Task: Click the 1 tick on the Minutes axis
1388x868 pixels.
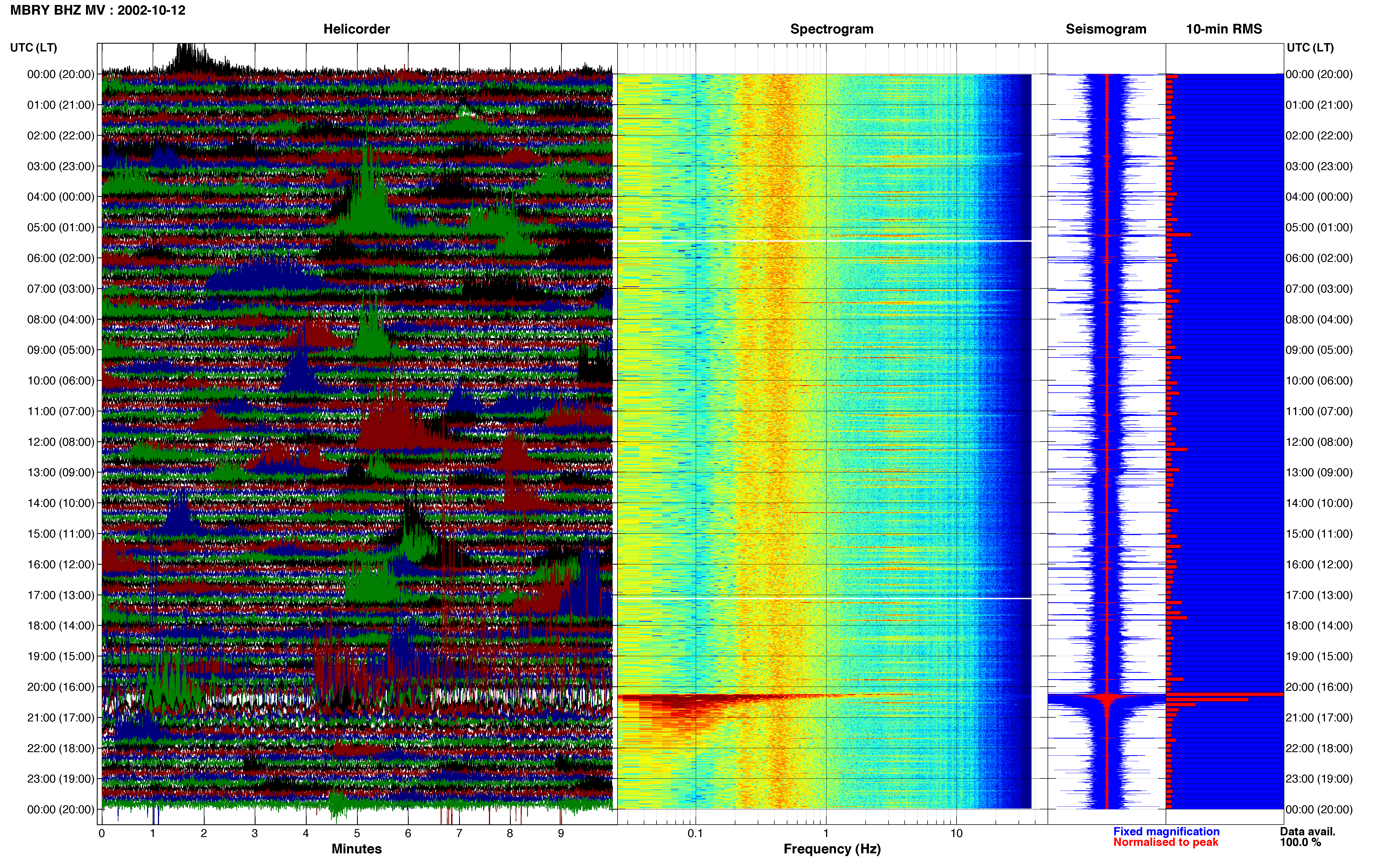Action: (x=153, y=833)
